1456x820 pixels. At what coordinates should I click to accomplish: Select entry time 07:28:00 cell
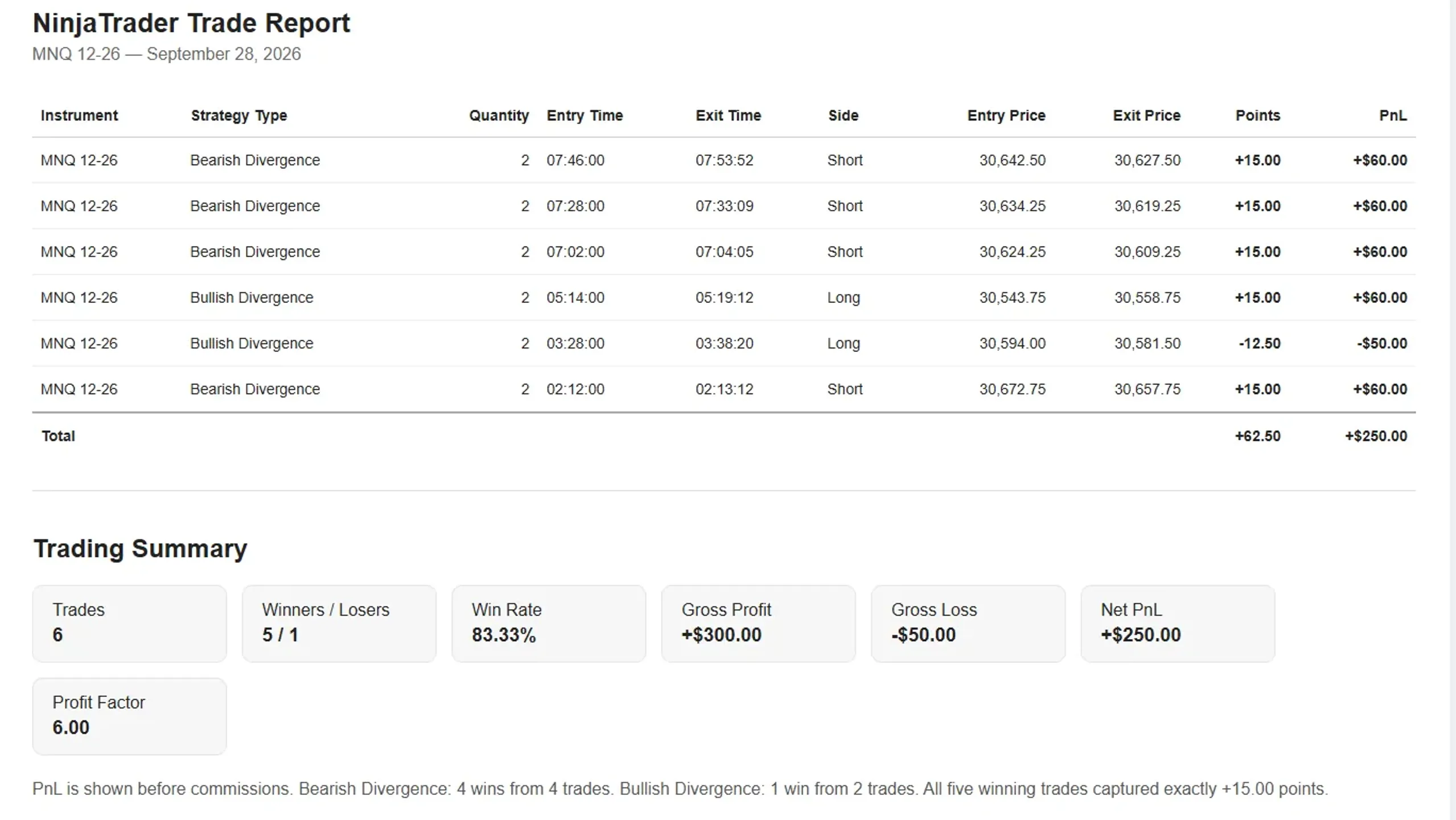575,206
